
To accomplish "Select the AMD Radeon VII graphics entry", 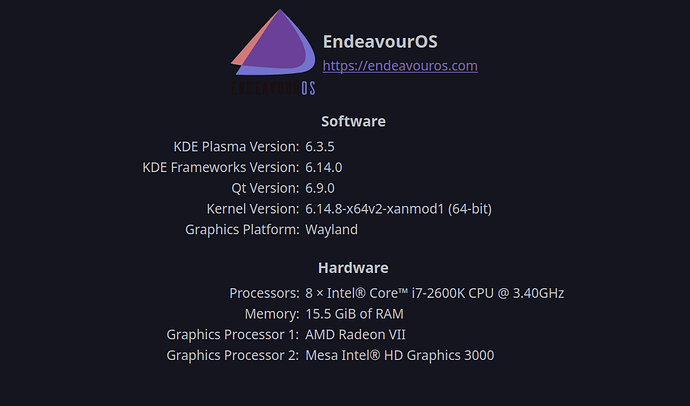I will pos(355,334).
